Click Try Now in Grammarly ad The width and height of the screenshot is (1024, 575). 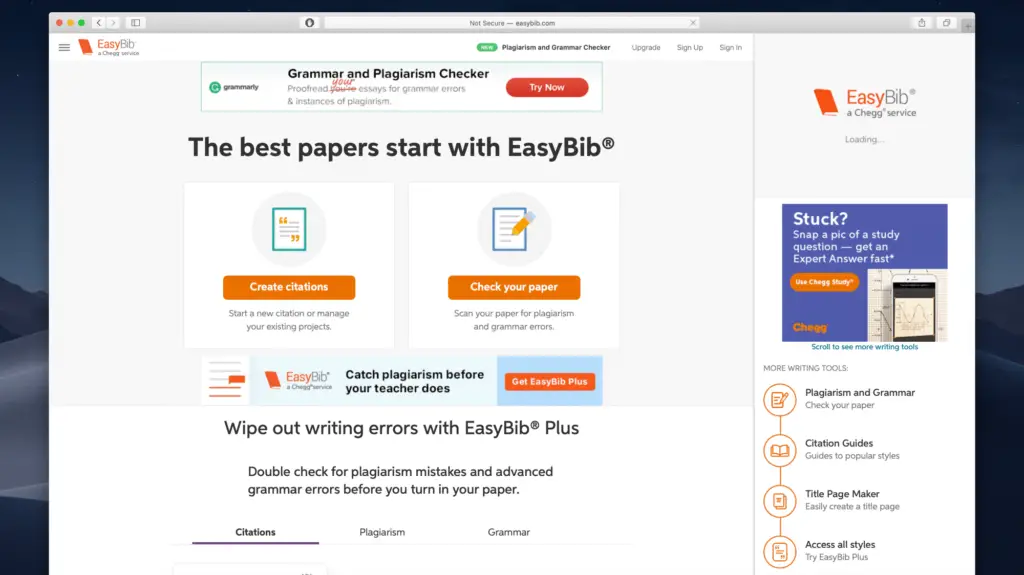pos(547,87)
